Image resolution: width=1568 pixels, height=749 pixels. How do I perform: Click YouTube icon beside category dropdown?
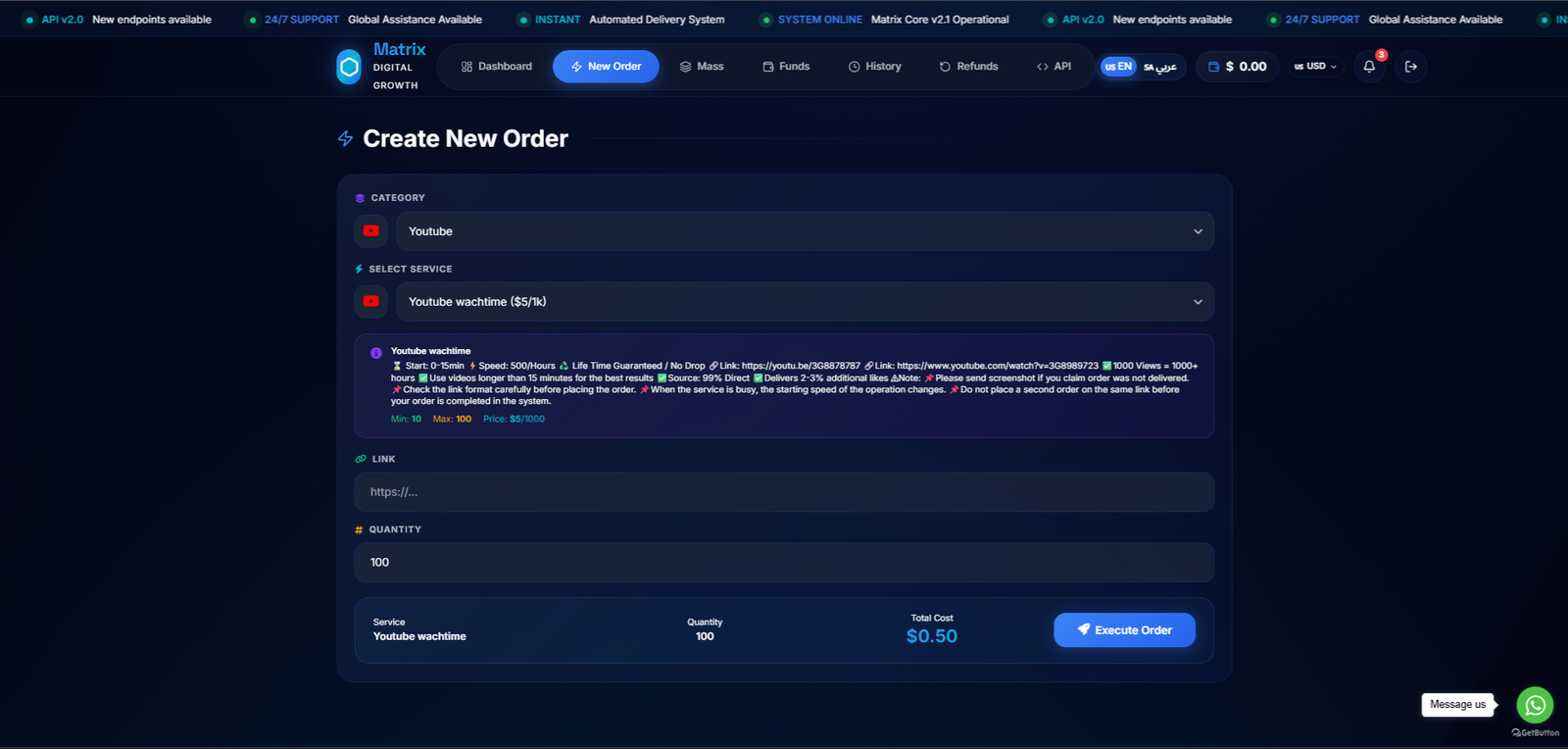coord(371,231)
